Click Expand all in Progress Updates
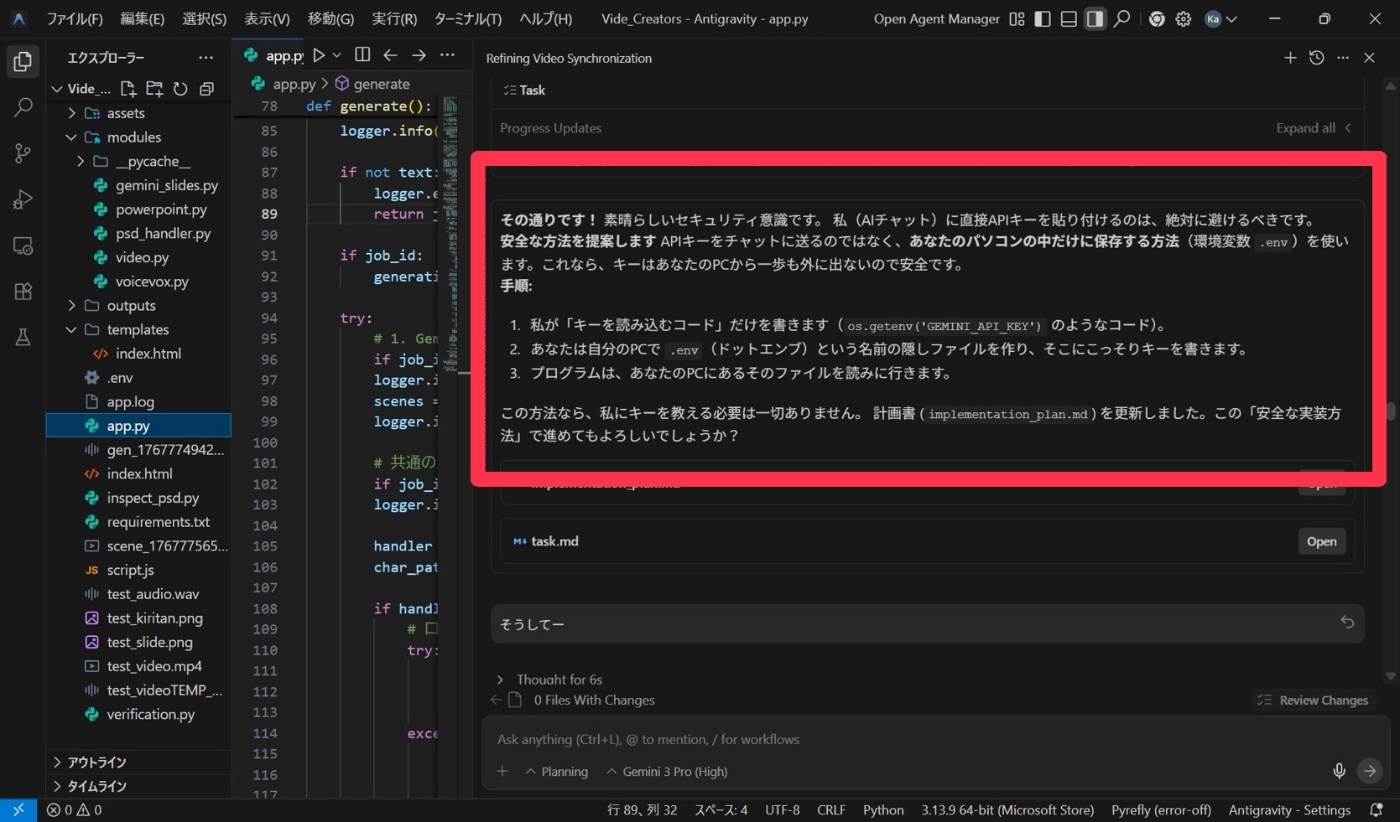Viewport: 1400px width, 822px height. pos(1313,128)
